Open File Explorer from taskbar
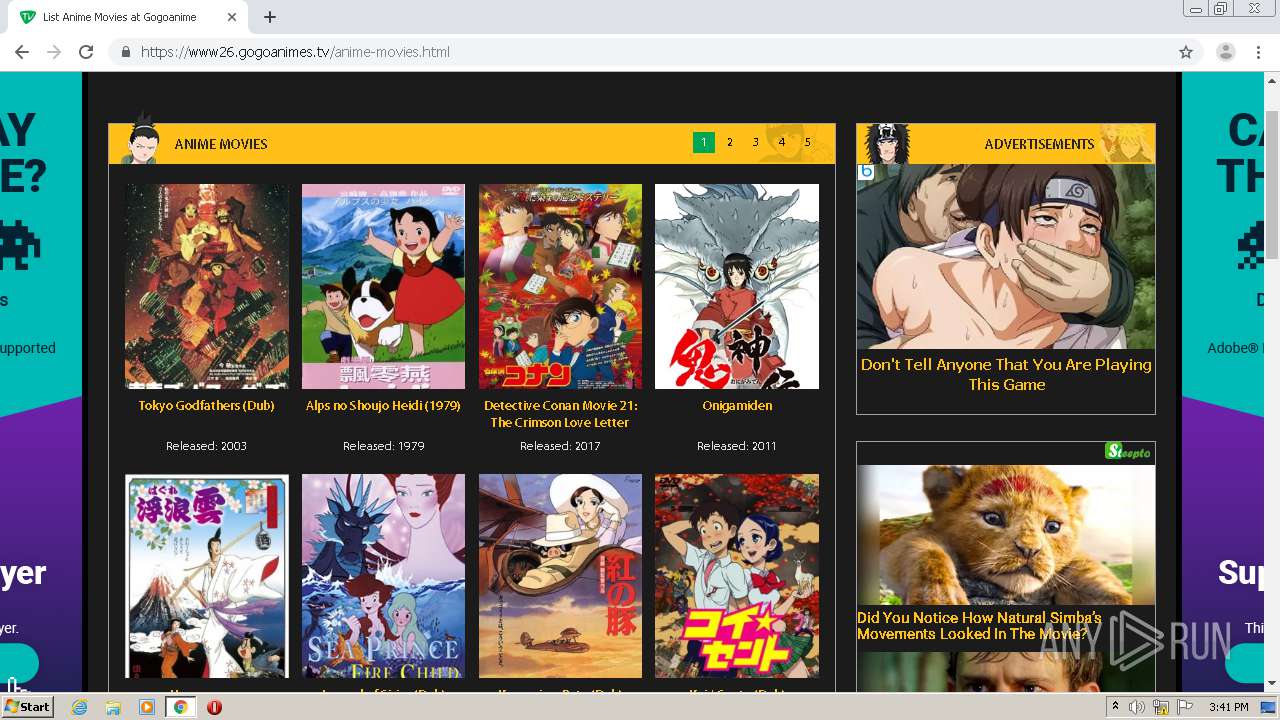This screenshot has width=1280, height=720. (x=113, y=707)
